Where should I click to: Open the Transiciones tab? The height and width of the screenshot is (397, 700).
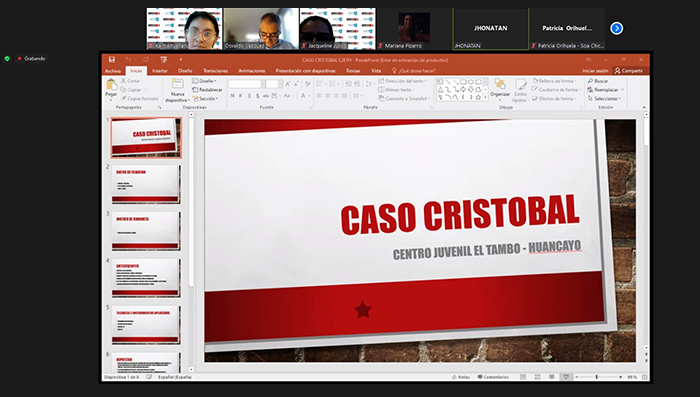click(216, 71)
